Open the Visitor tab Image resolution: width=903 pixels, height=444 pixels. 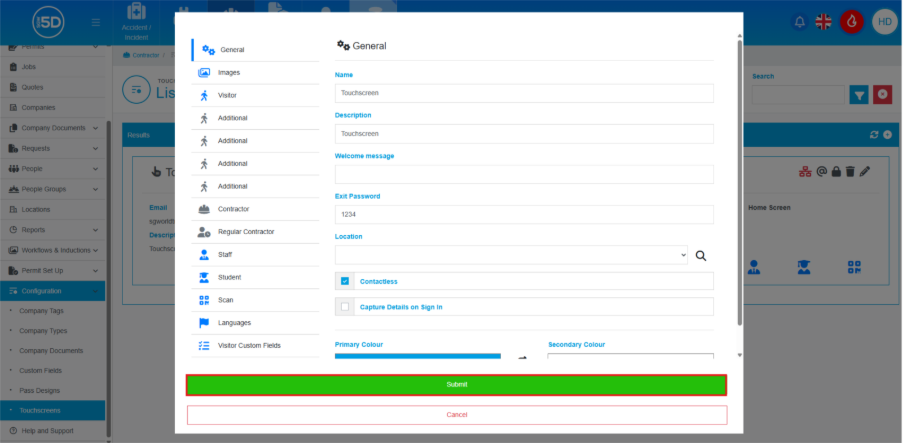point(255,96)
